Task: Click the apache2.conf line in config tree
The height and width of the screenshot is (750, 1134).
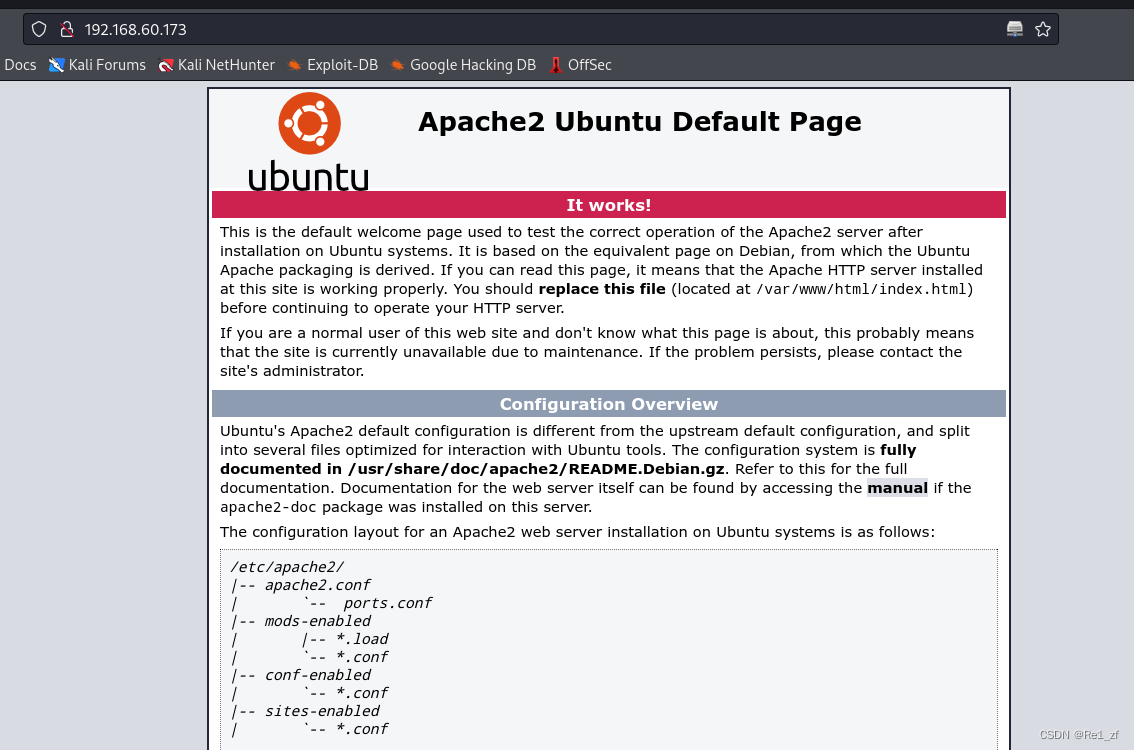Action: 317,585
